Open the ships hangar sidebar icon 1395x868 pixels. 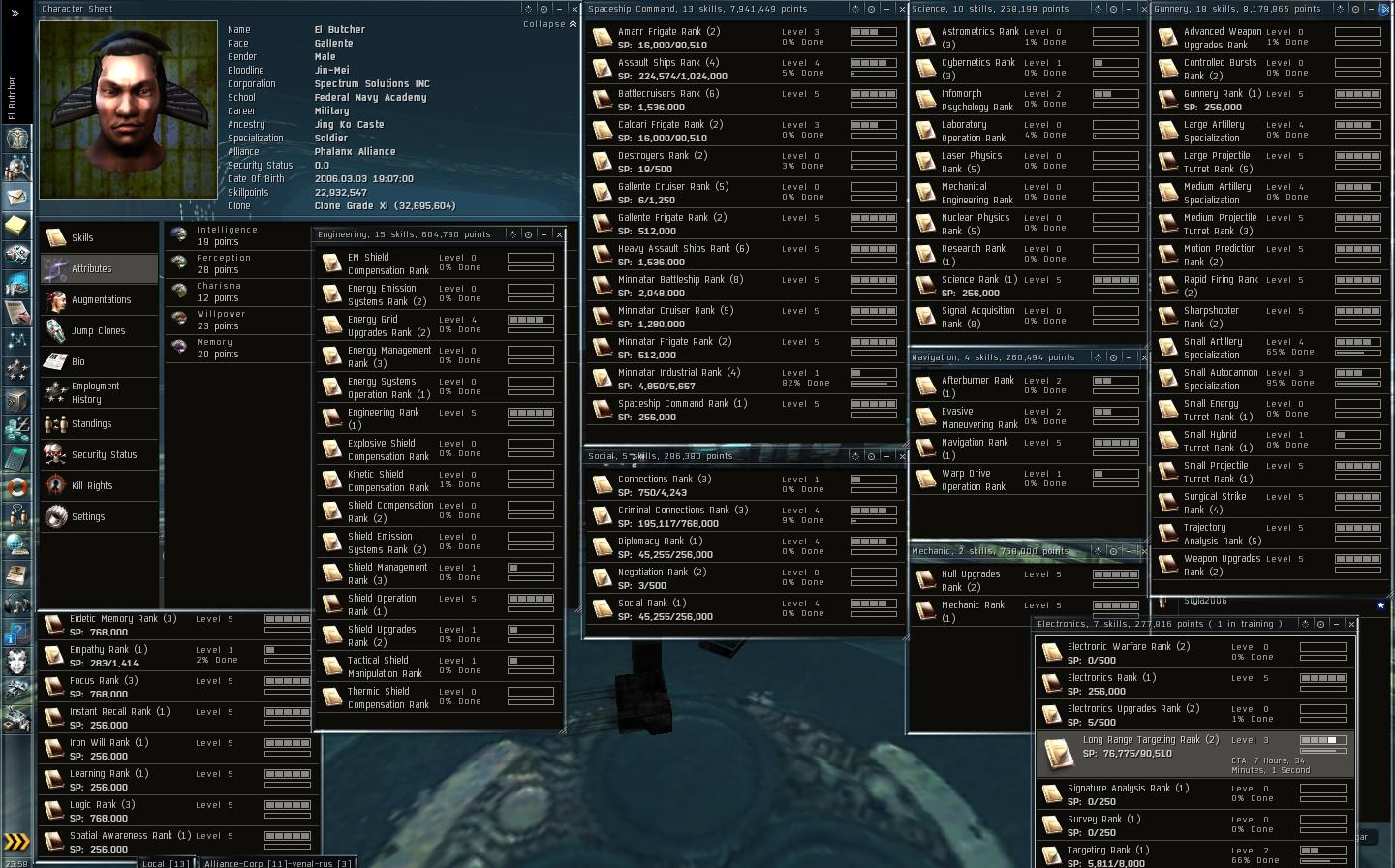(17, 690)
